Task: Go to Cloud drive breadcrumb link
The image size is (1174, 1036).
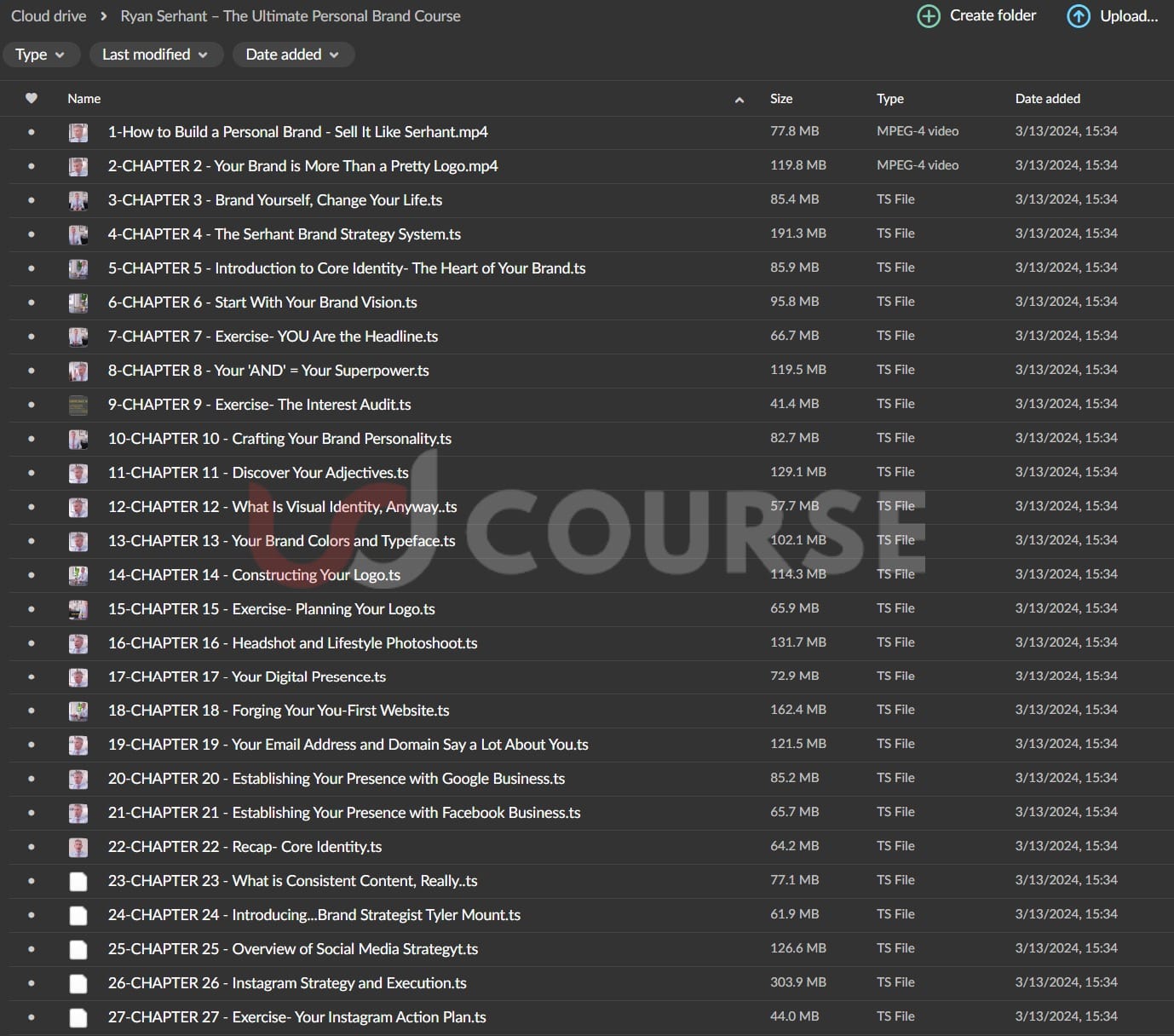Action: tap(49, 16)
